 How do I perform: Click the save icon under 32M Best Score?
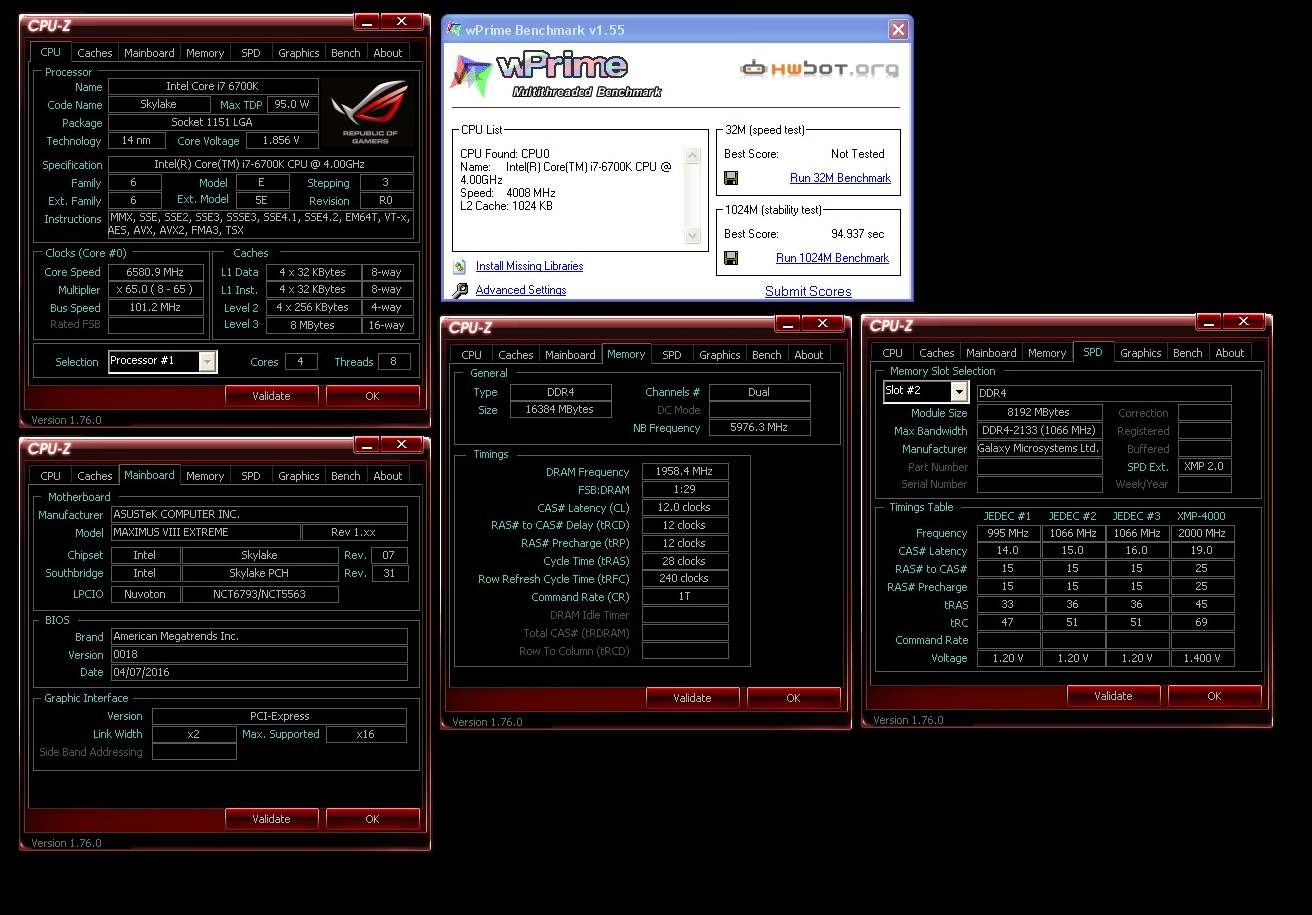(x=731, y=178)
